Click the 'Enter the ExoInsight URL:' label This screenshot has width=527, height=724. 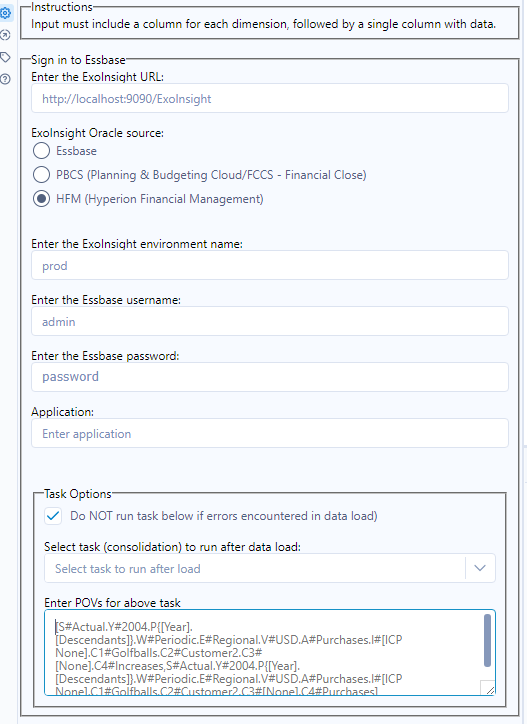click(97, 77)
